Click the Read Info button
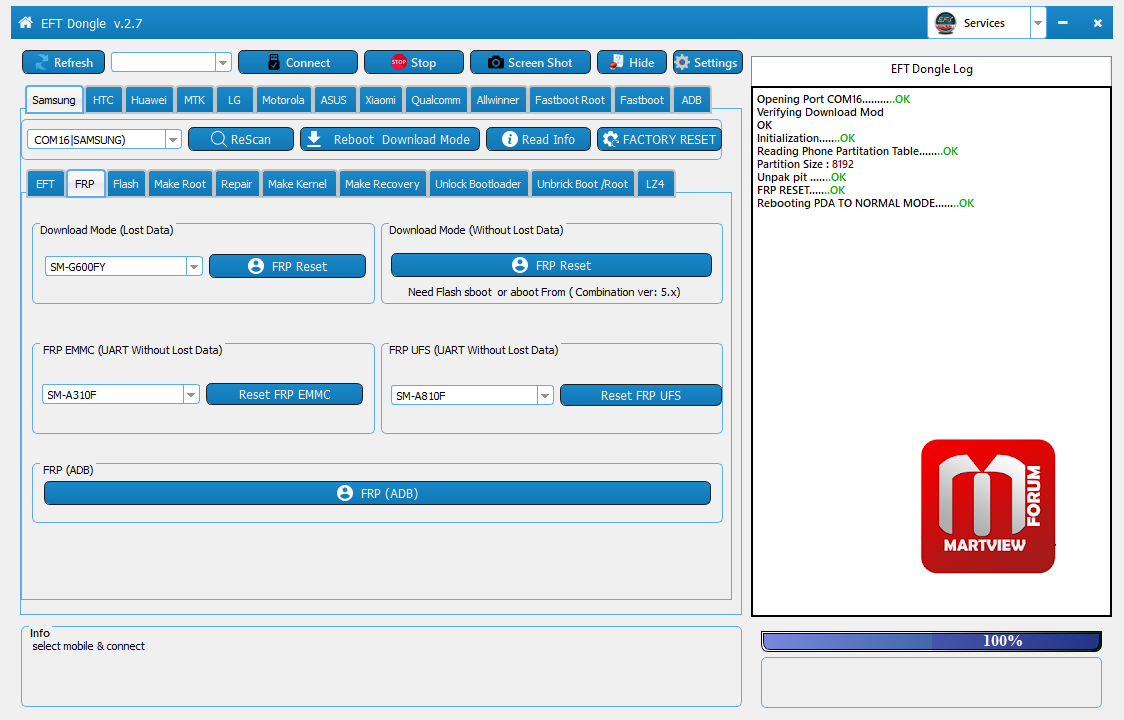Viewport: 1124px width, 720px height. pos(537,139)
